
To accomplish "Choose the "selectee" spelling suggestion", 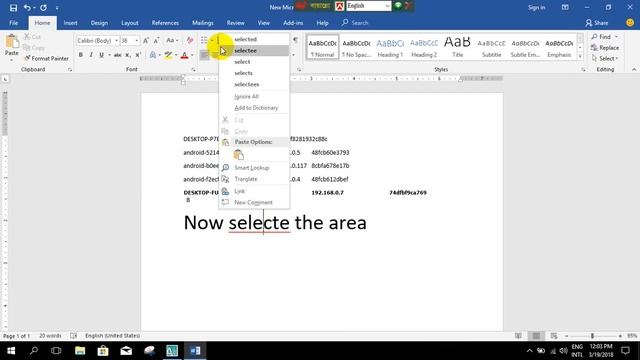I will (254, 51).
